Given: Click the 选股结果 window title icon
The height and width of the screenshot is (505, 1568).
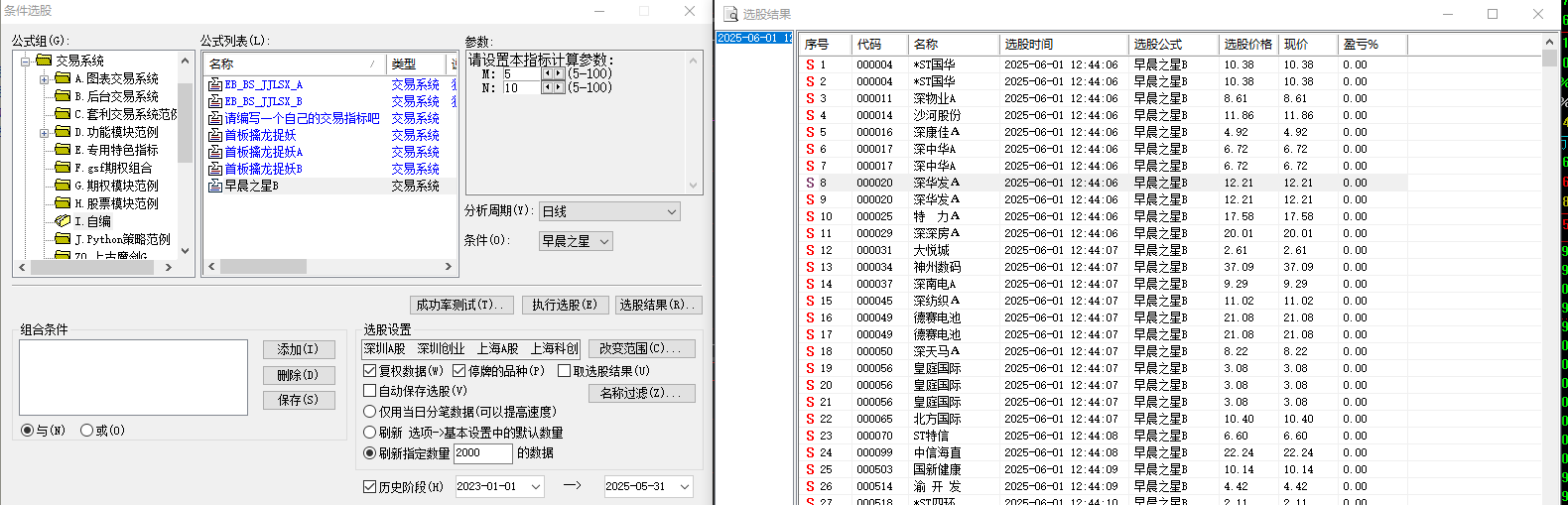Looking at the screenshot, I should pos(731,14).
